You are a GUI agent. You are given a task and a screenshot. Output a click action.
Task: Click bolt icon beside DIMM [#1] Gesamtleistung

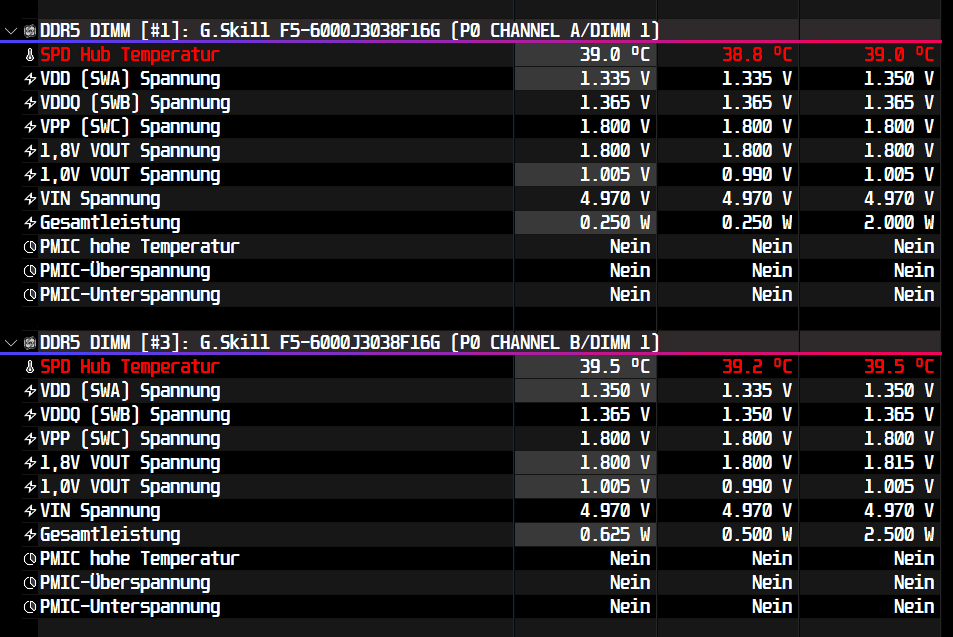(30, 222)
